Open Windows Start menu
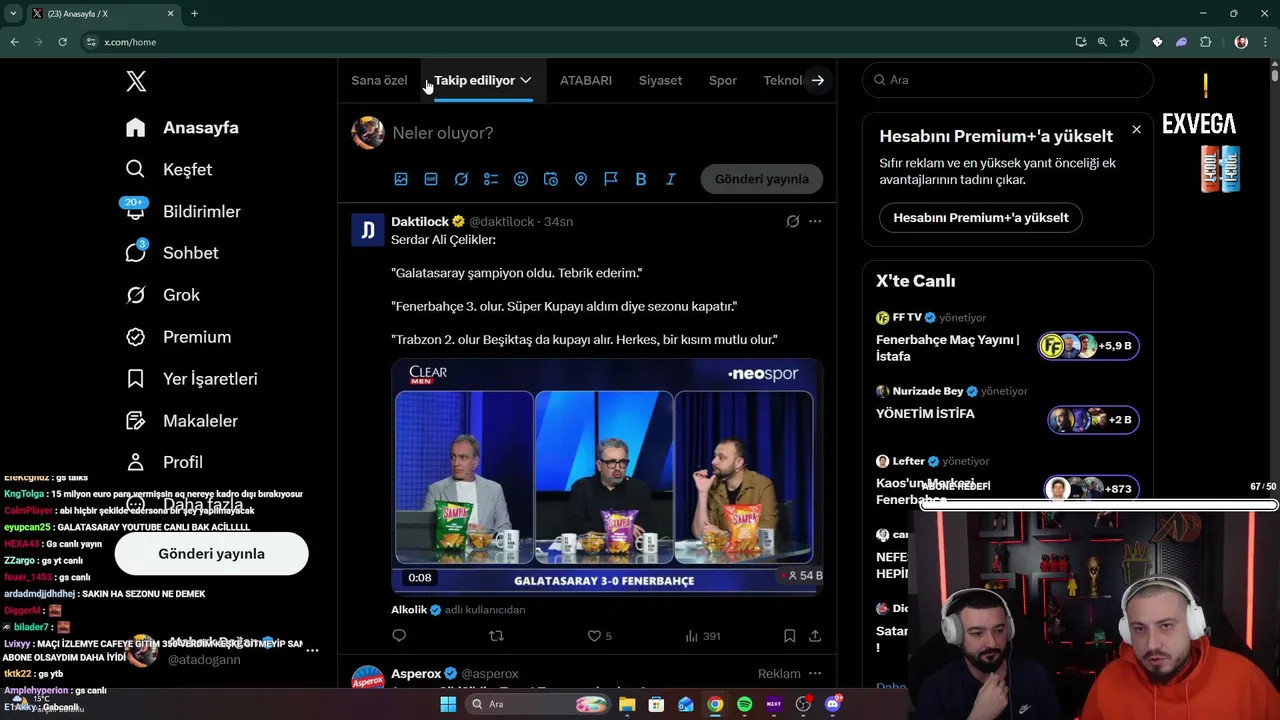 tap(448, 704)
